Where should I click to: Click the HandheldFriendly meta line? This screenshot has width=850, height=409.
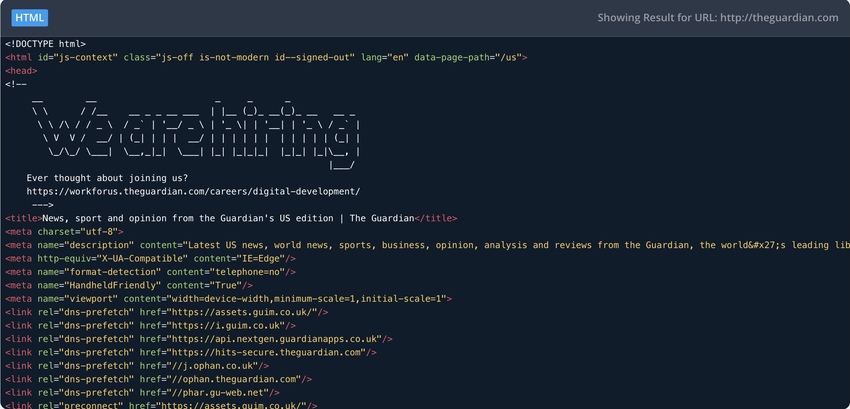[129, 285]
